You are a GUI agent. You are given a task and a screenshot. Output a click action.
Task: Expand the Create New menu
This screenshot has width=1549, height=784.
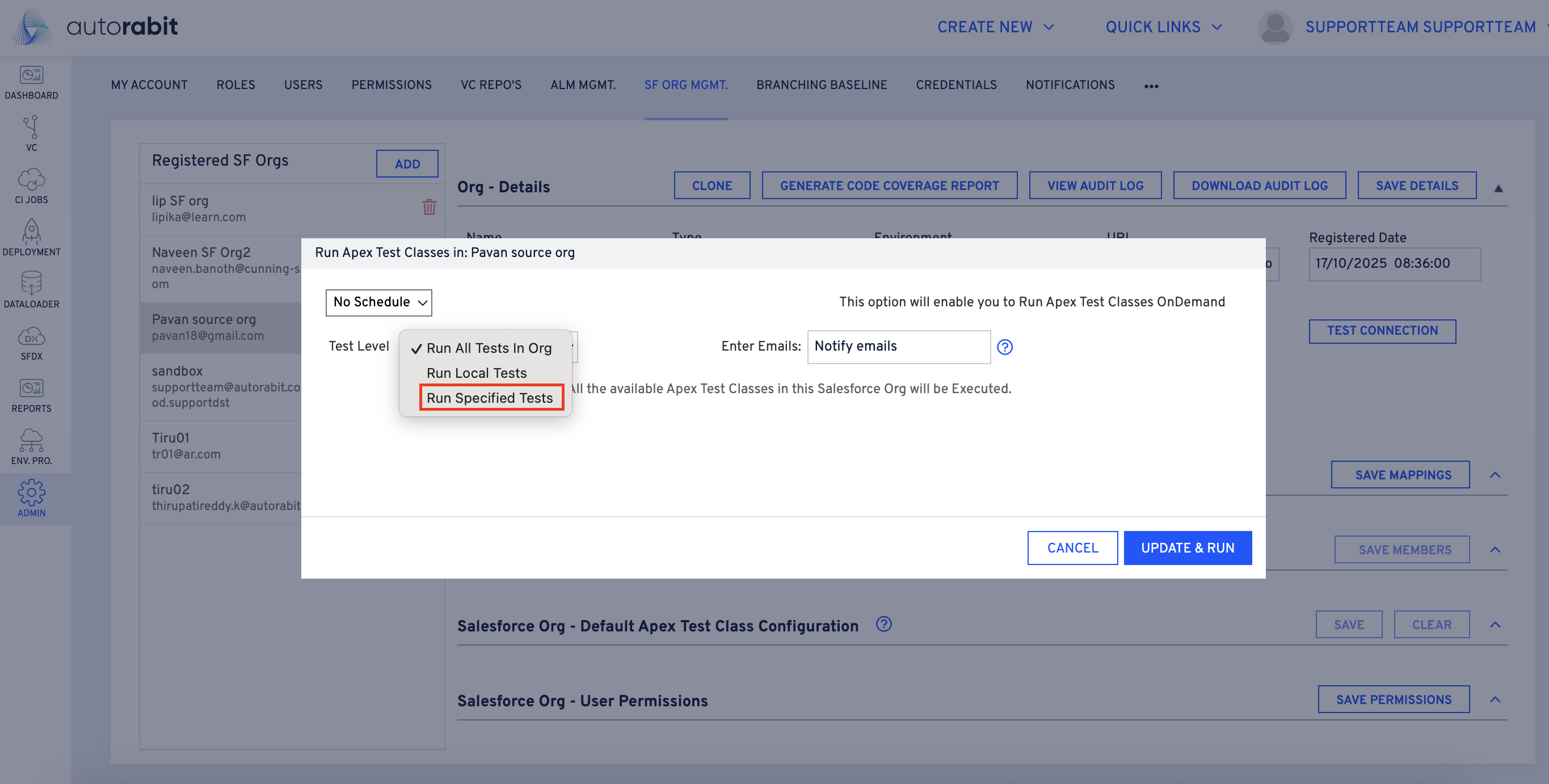[x=995, y=27]
